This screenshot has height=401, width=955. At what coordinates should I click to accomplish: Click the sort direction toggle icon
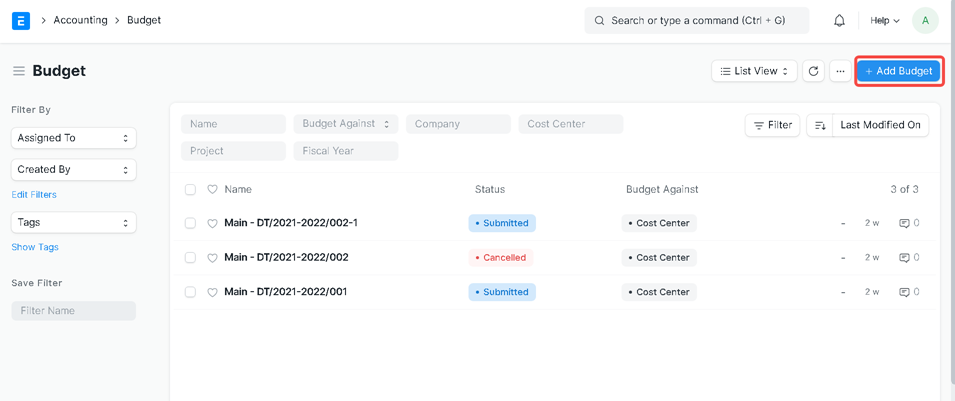820,125
